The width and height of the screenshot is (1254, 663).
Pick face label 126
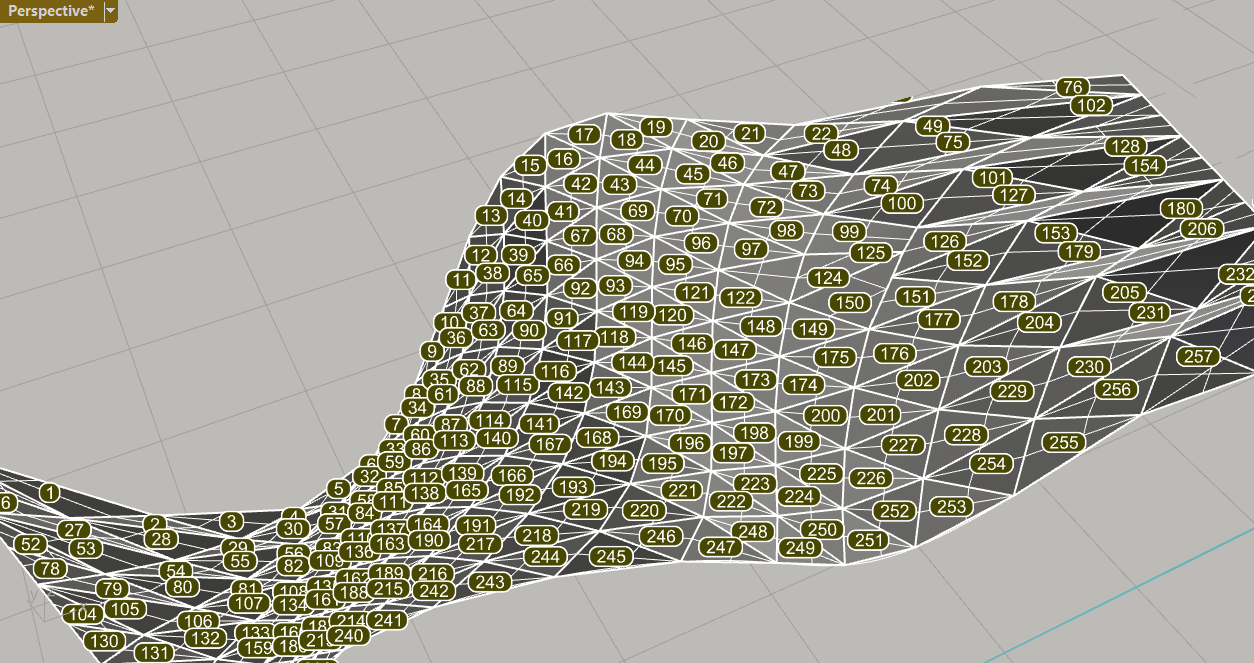pyautogui.click(x=944, y=241)
